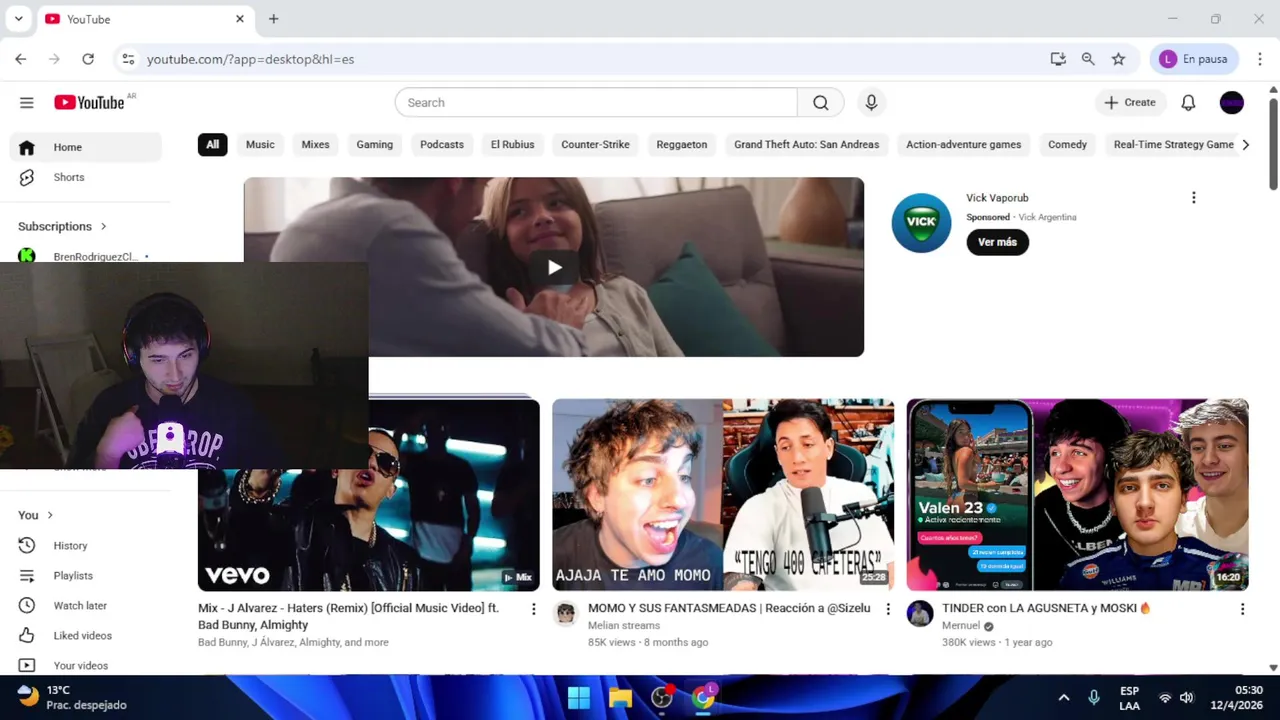Show more filter chips with right arrow

click(x=1245, y=145)
